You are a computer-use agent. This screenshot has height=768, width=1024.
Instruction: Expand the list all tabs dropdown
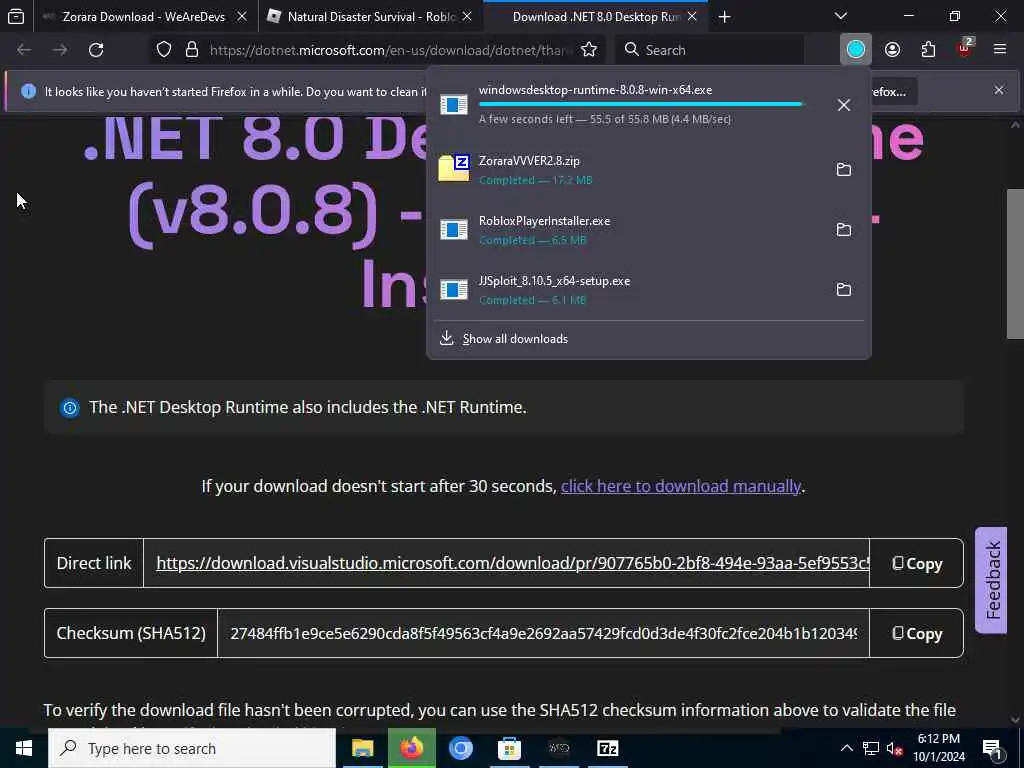pyautogui.click(x=840, y=16)
